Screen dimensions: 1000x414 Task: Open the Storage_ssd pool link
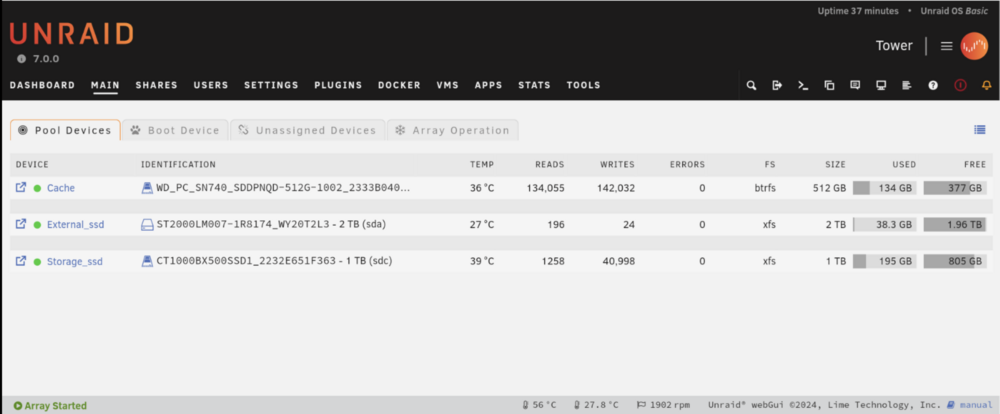(x=75, y=262)
